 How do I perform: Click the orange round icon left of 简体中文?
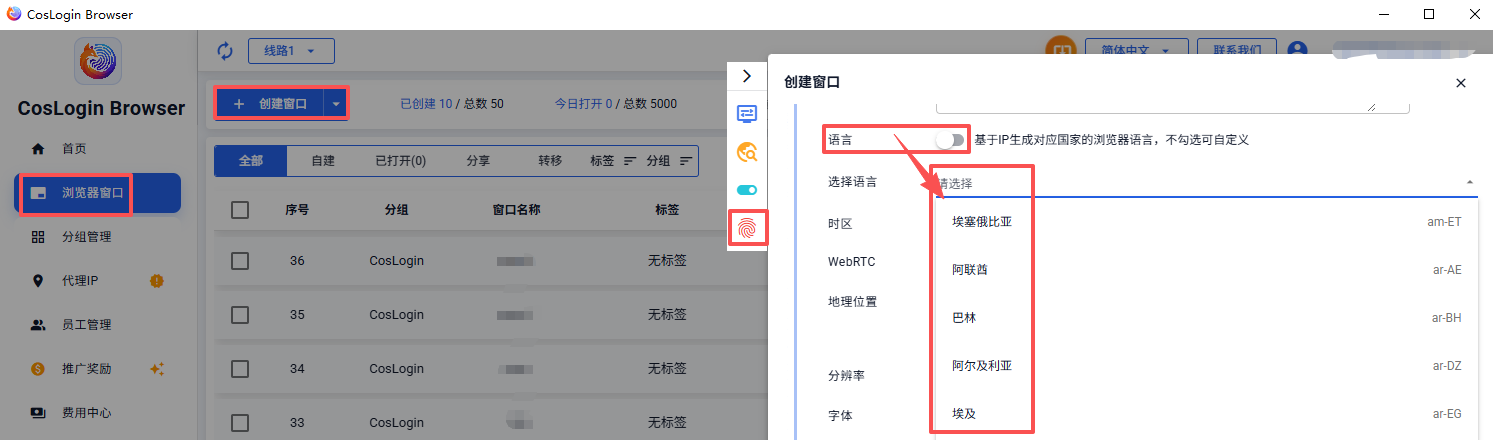pos(1060,50)
